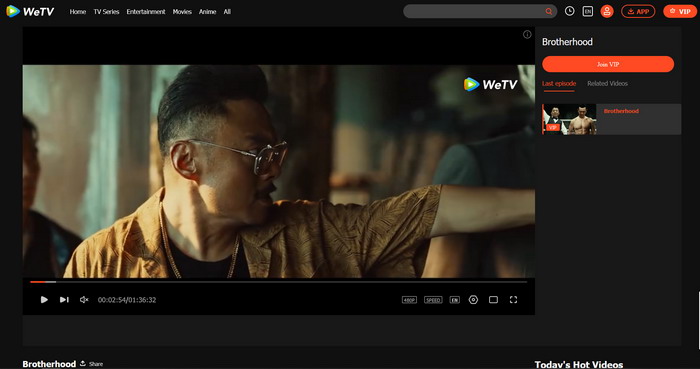
Task: Click the WeTV logo in header
Action: pyautogui.click(x=30, y=11)
